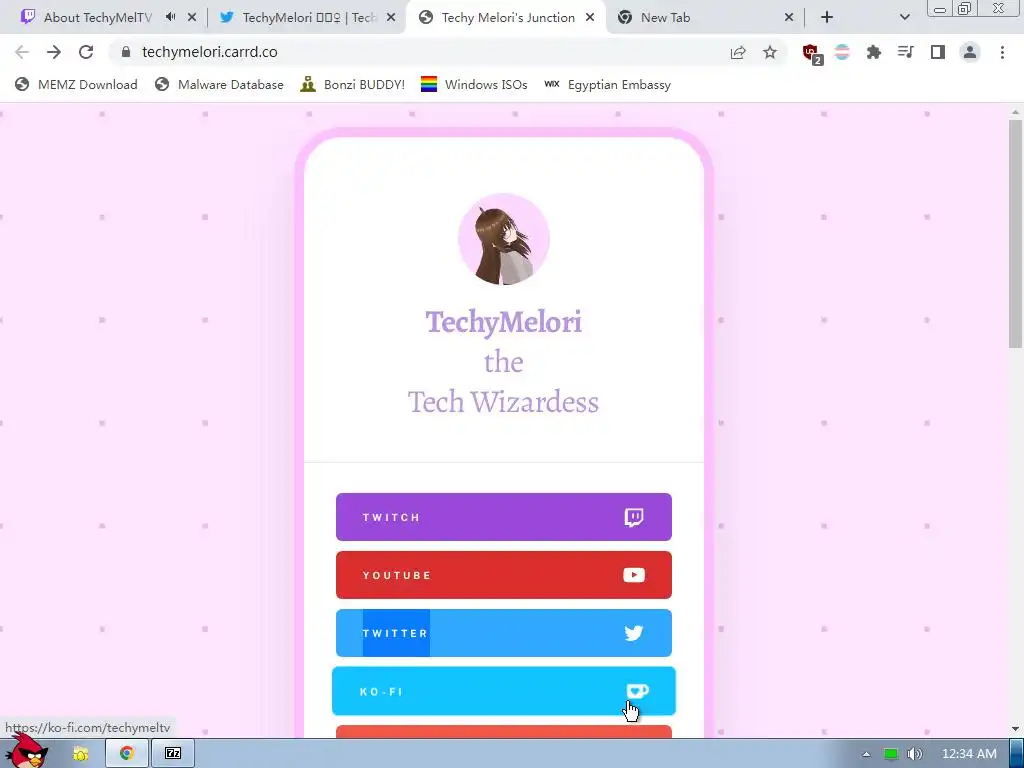The image size is (1024, 768).
Task: Open the volume speaker tray icon
Action: (915, 754)
